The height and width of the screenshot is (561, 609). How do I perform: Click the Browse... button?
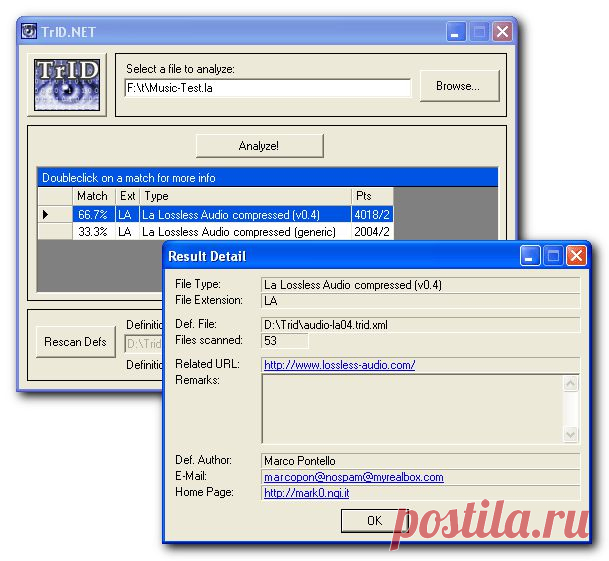click(459, 86)
